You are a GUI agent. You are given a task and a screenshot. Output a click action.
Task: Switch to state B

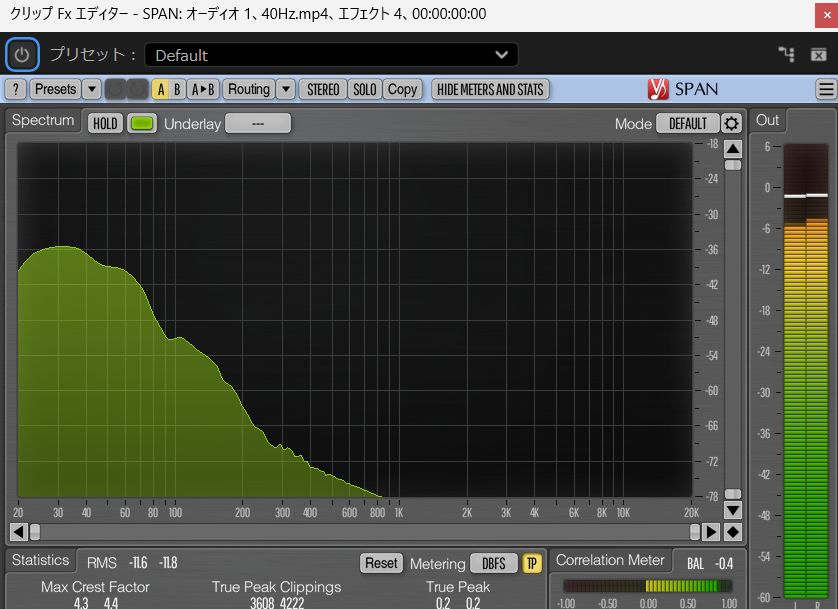pos(177,89)
